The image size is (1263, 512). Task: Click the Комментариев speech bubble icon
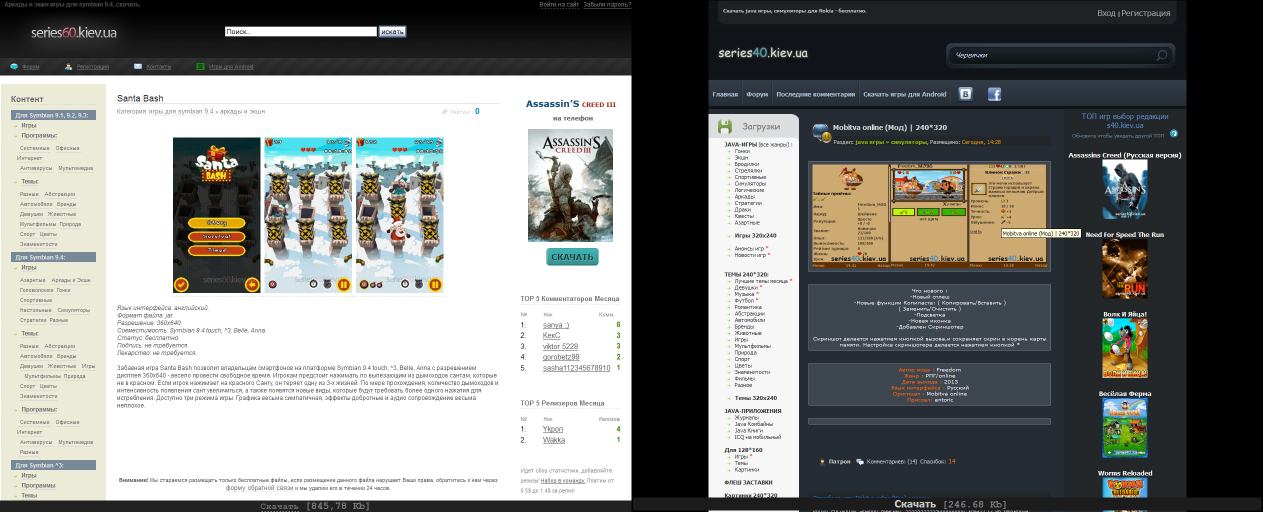[860, 462]
